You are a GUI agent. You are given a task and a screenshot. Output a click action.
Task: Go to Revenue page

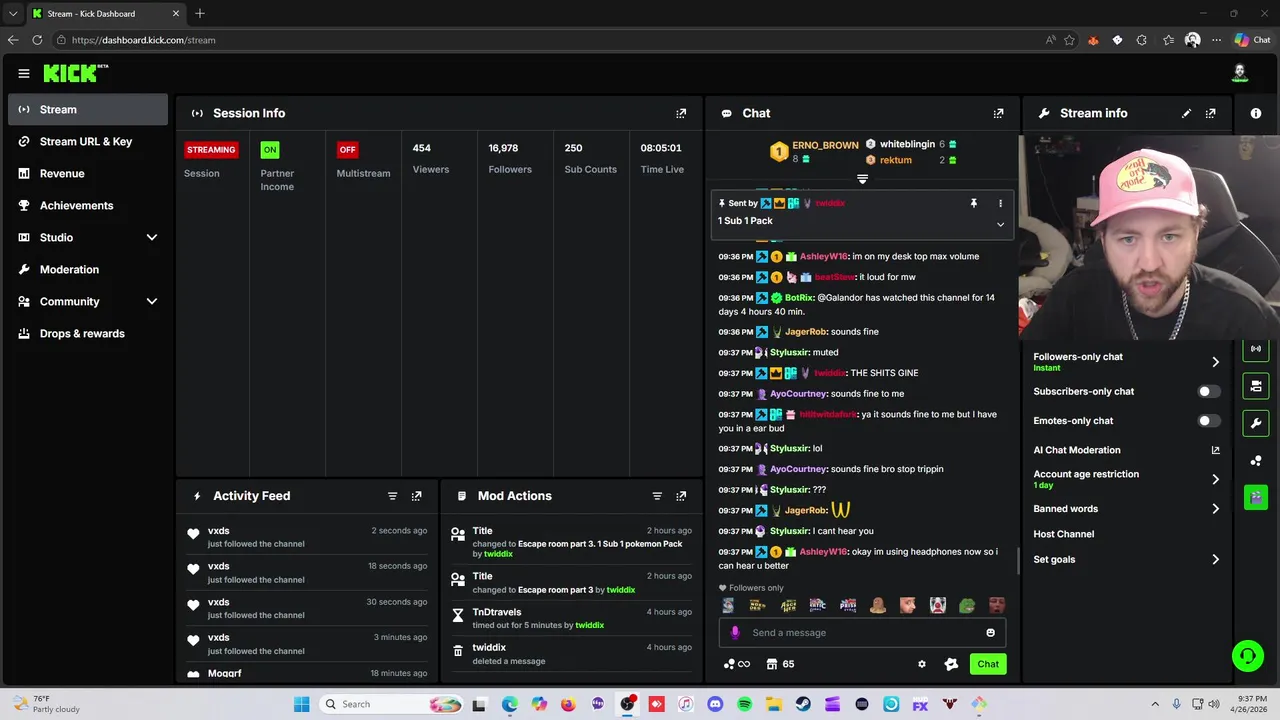pos(88,173)
